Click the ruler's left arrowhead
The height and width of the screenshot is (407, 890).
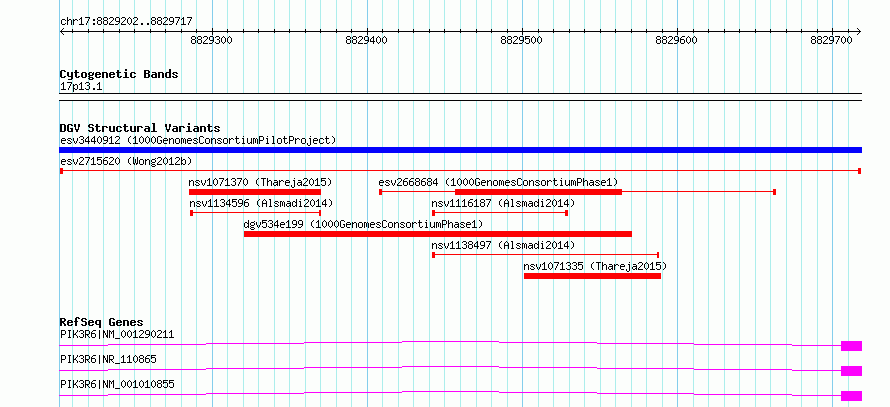(62, 32)
